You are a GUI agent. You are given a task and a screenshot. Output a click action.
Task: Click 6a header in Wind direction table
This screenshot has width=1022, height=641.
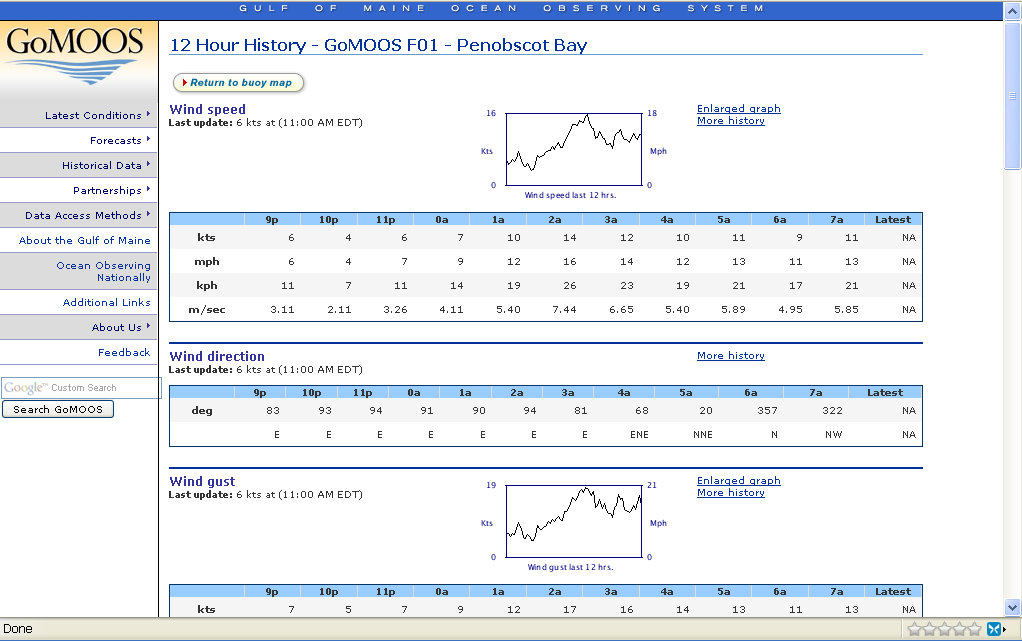tap(751, 393)
